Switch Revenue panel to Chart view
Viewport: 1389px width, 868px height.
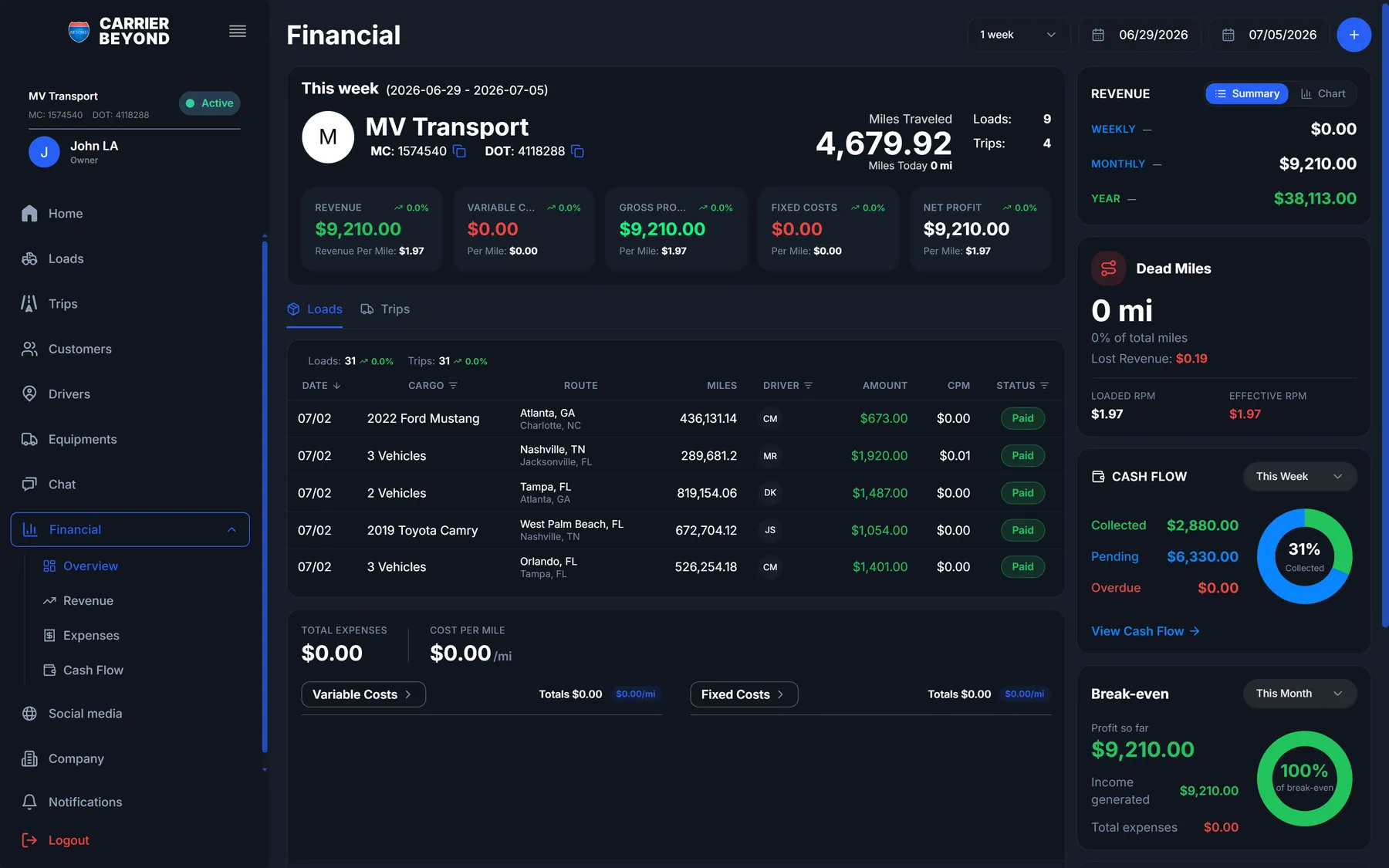(x=1323, y=93)
